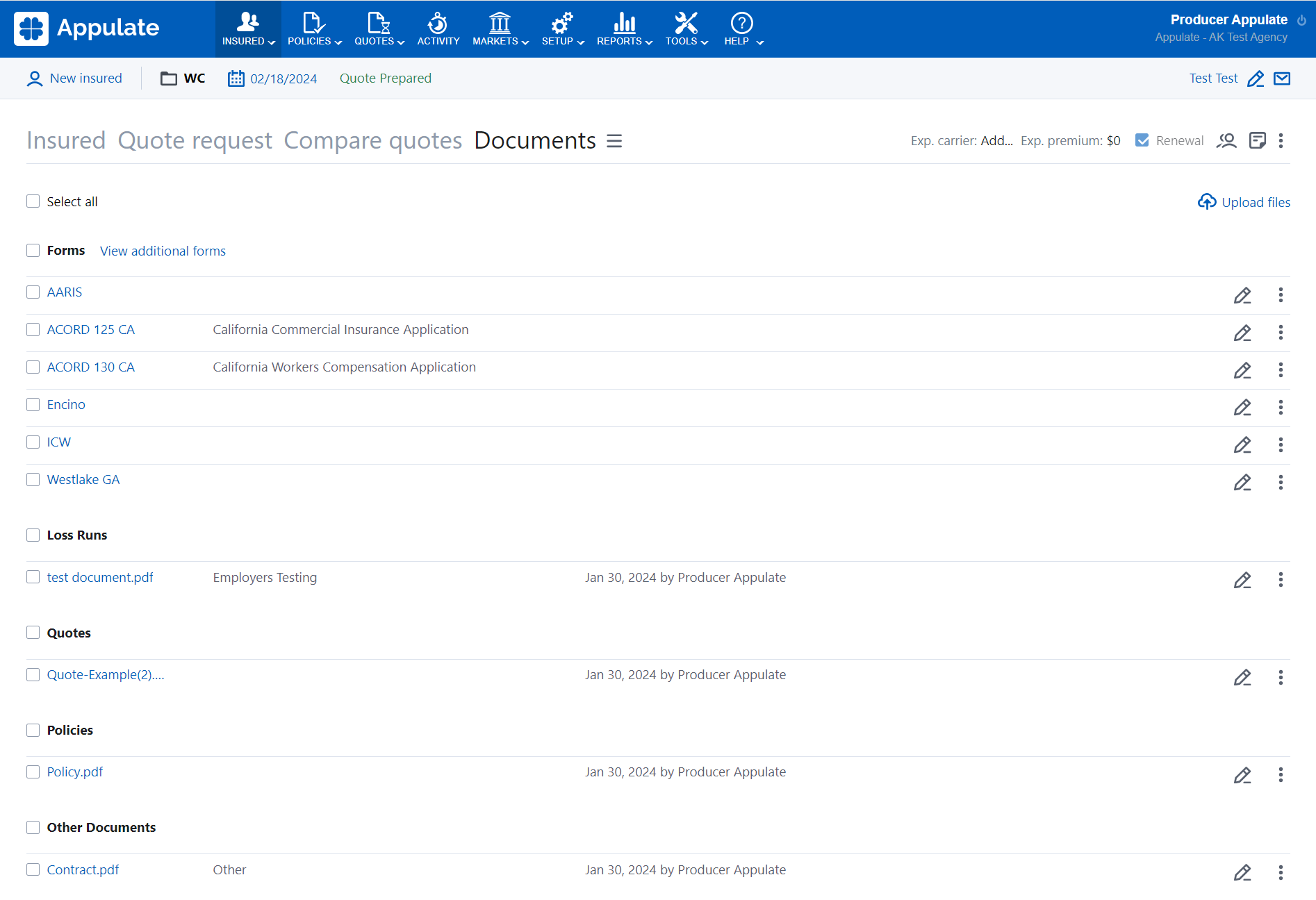This screenshot has height=900, width=1316.
Task: Click the assign user icon beside Renewal
Action: pyautogui.click(x=1226, y=141)
